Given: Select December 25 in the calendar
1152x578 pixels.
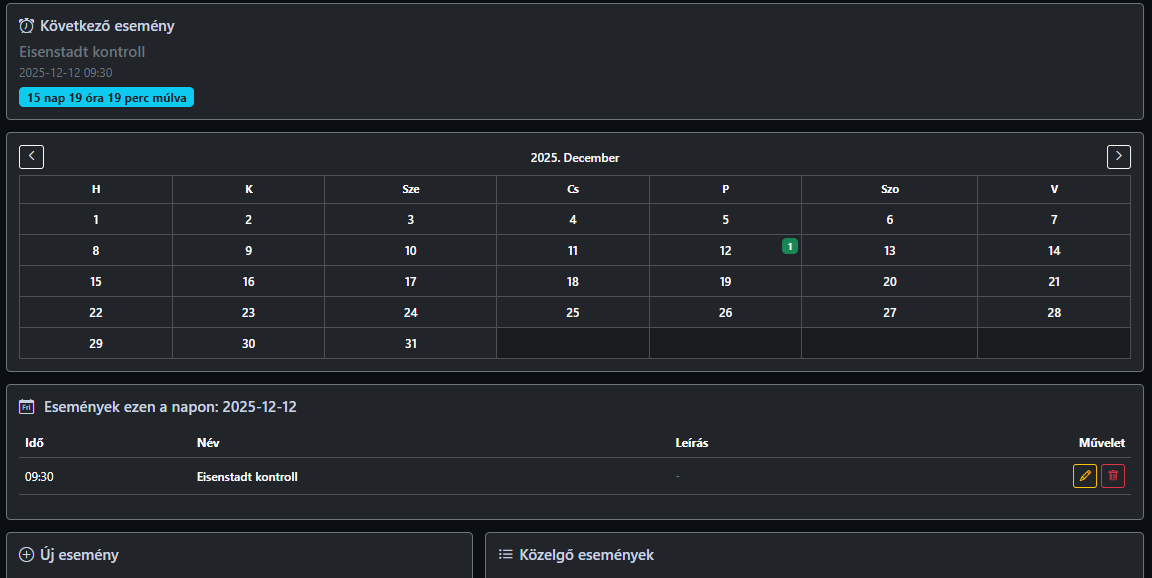Looking at the screenshot, I should pos(573,313).
